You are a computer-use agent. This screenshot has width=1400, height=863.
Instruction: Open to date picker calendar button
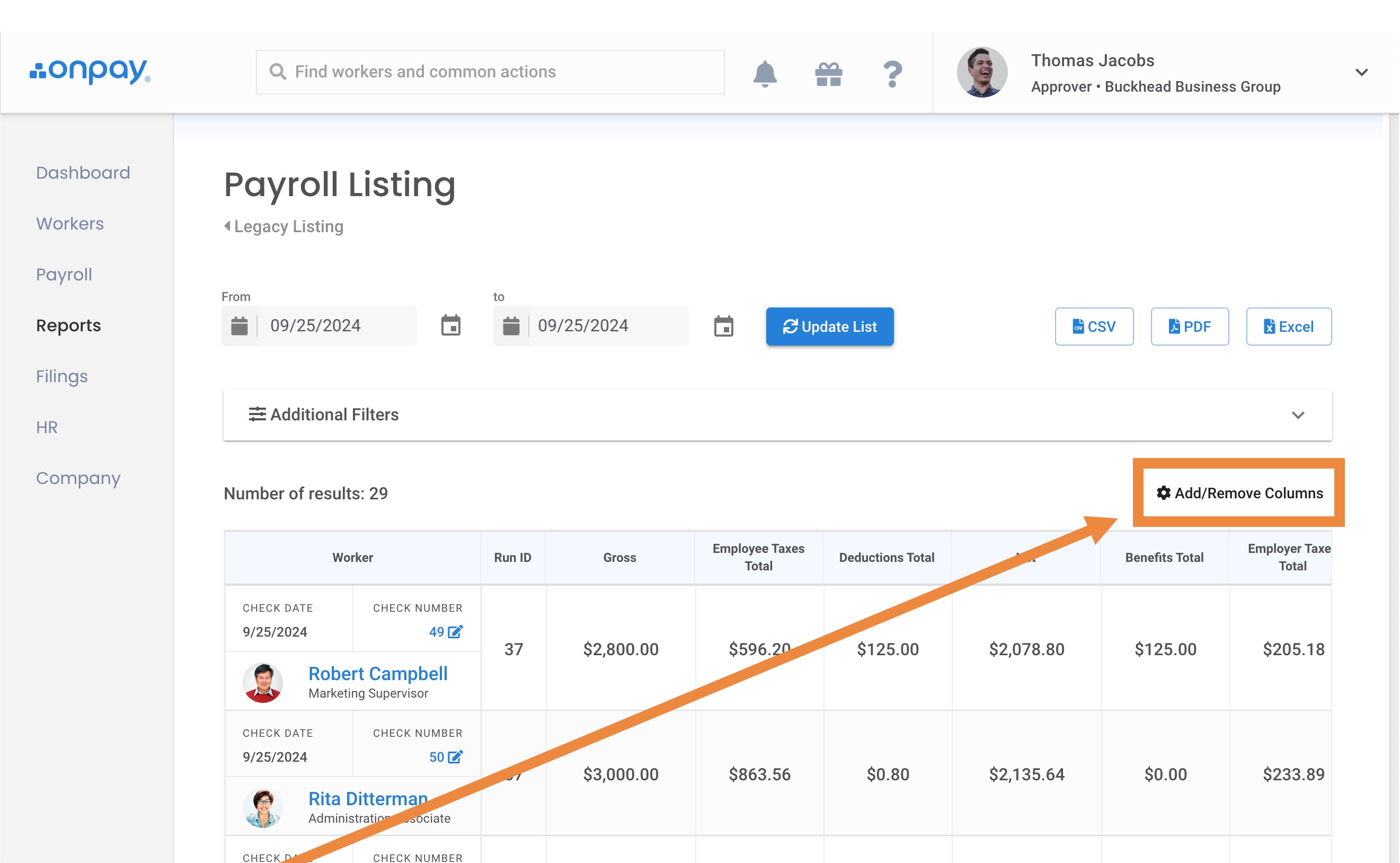[723, 327]
